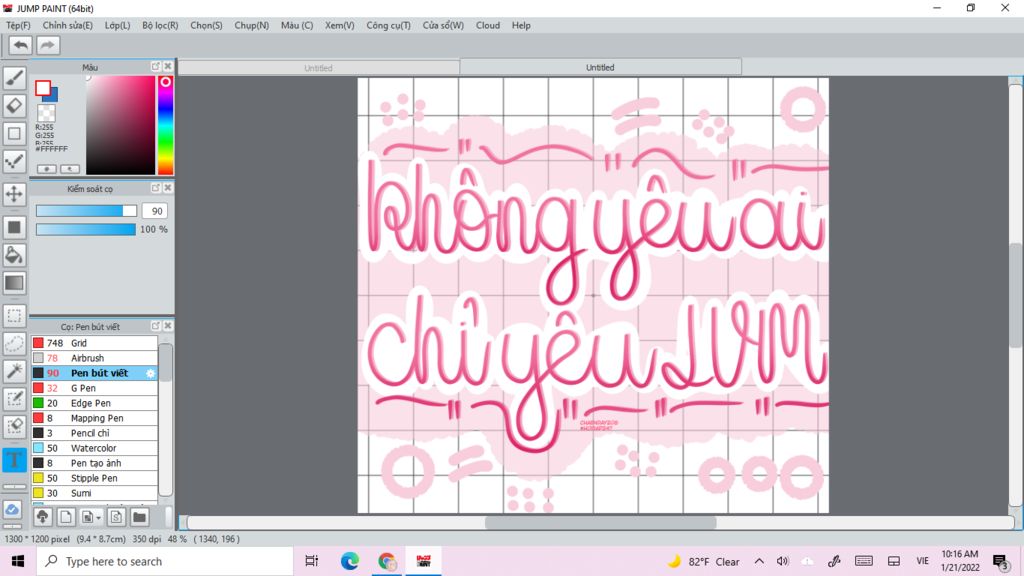Screen dimensions: 1024x576
Task: Select the Selection Pen tool
Action: 14,398
